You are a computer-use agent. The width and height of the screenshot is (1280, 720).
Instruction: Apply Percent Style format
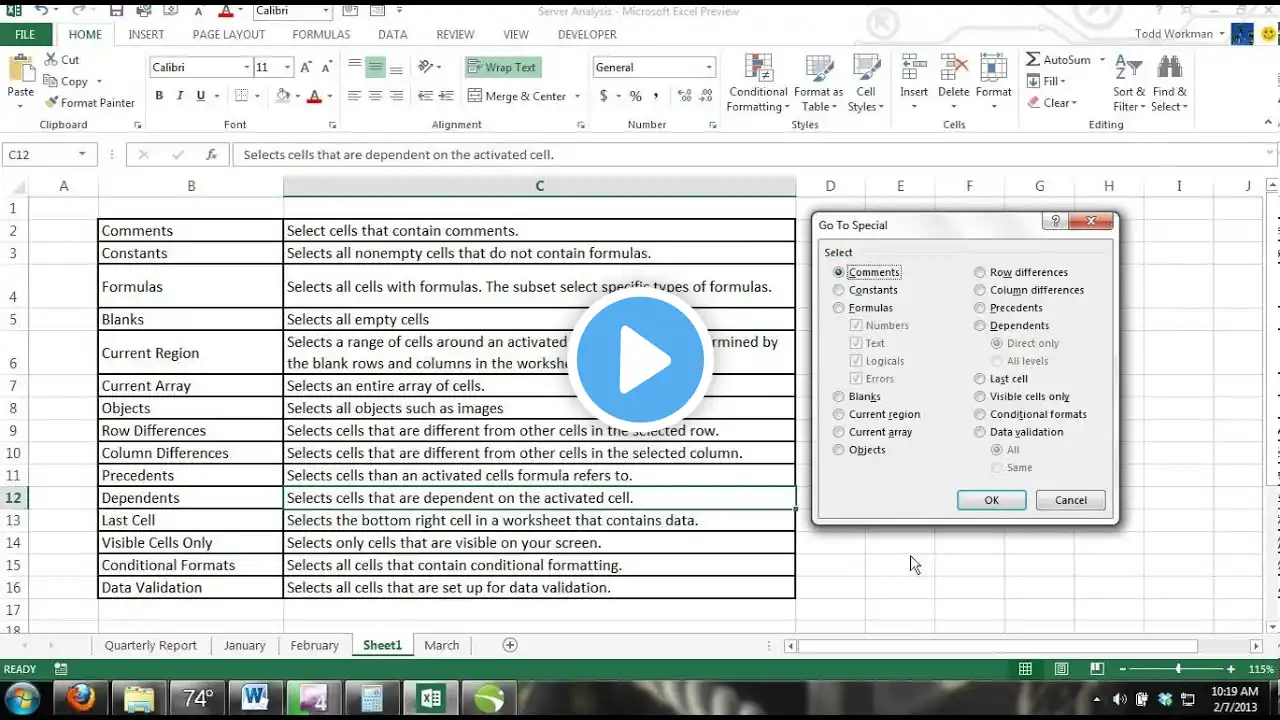[635, 96]
